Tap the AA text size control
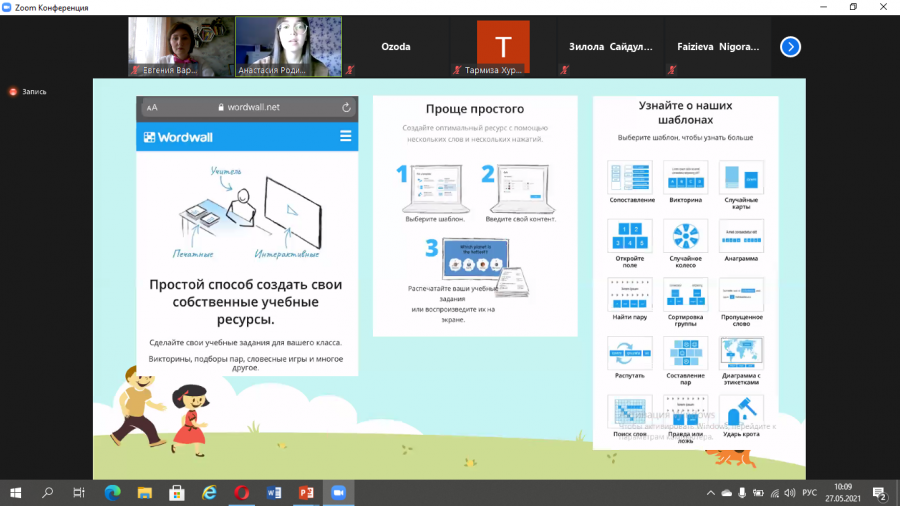Image resolution: width=900 pixels, height=506 pixels. pyautogui.click(x=152, y=107)
